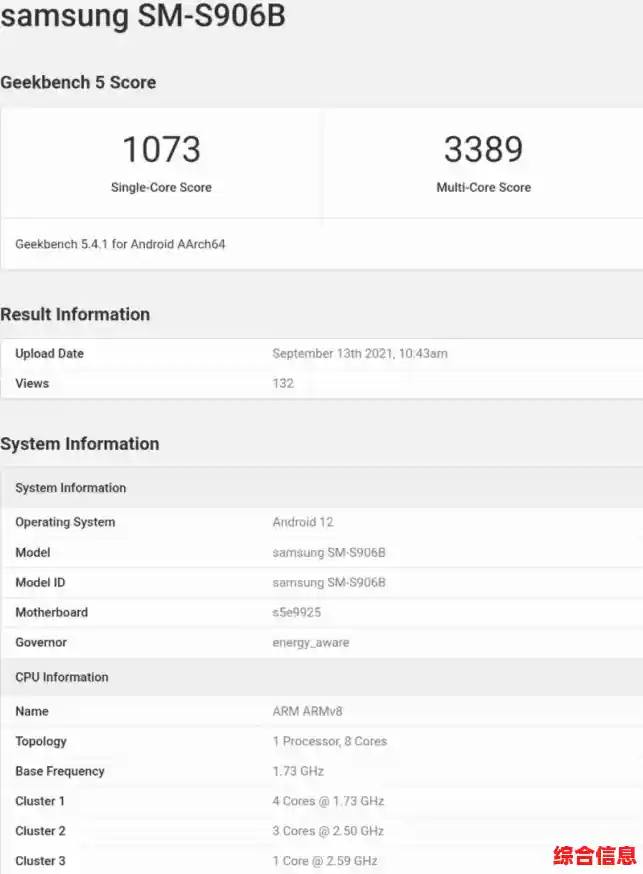Click the Governor value energy_aware
This screenshot has width=643, height=874.
[x=310, y=642]
